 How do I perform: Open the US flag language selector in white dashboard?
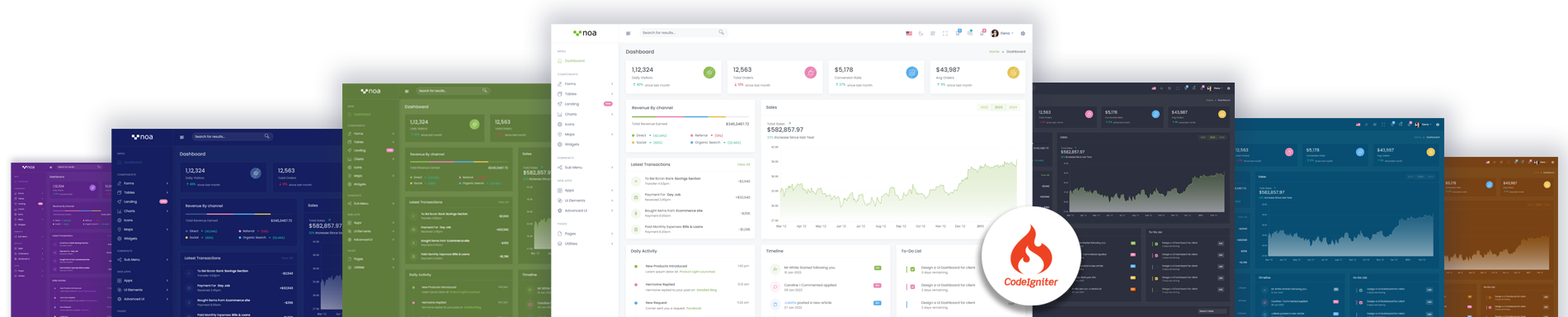[909, 33]
